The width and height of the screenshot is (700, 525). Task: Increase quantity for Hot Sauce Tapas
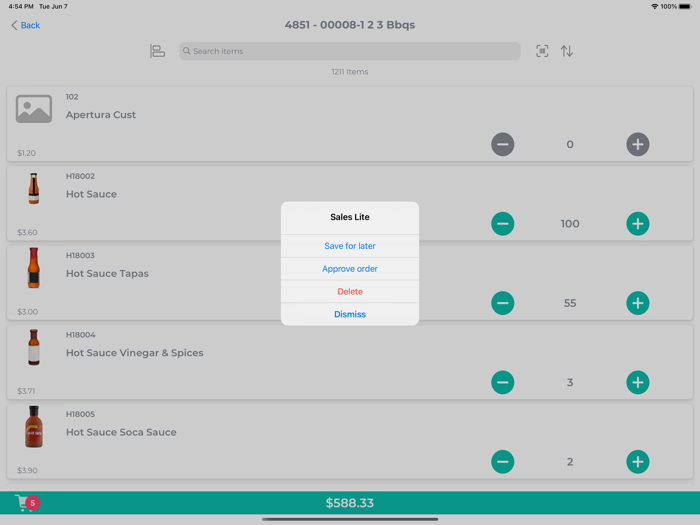coord(638,303)
